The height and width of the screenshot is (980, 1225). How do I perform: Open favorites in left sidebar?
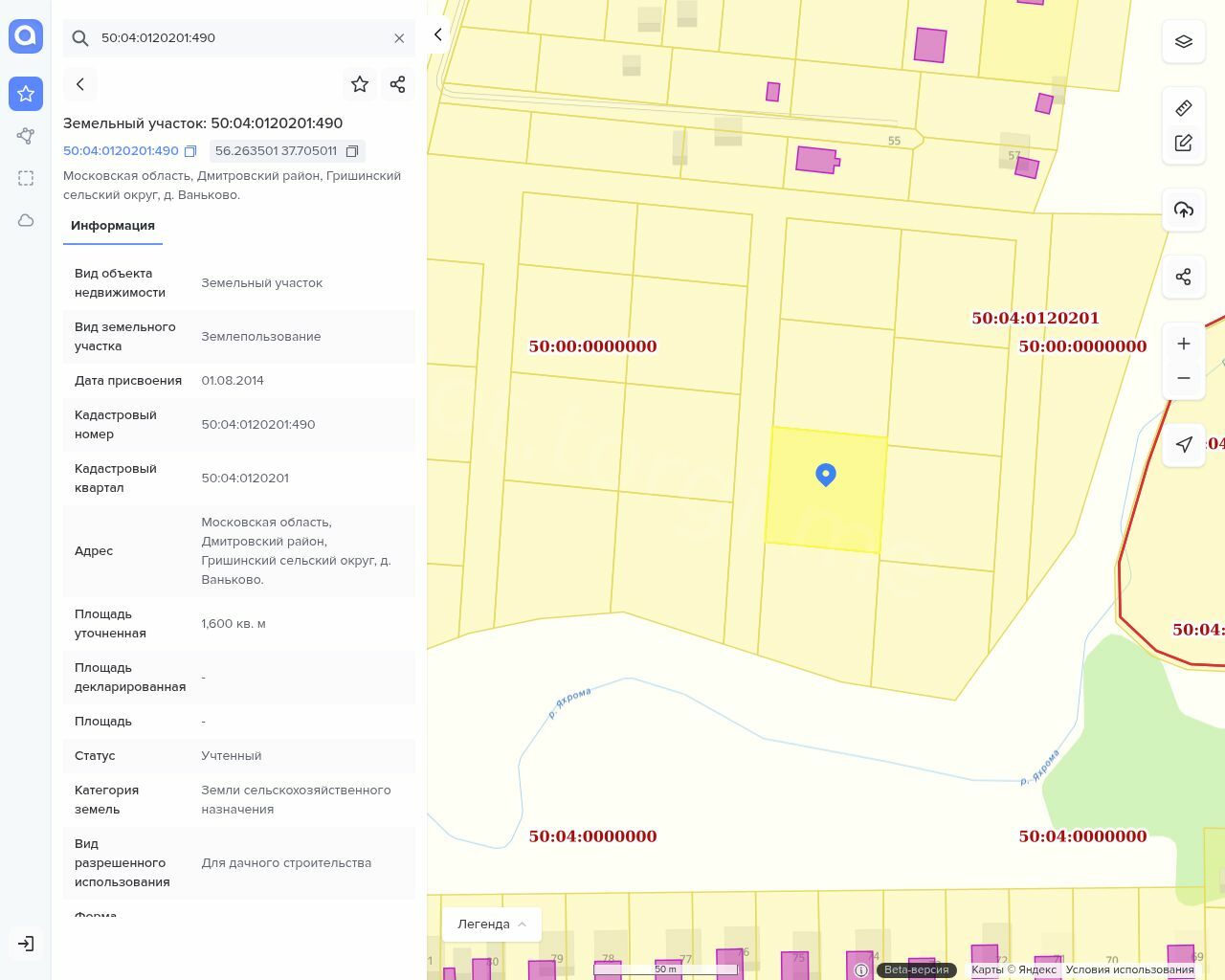click(x=26, y=94)
